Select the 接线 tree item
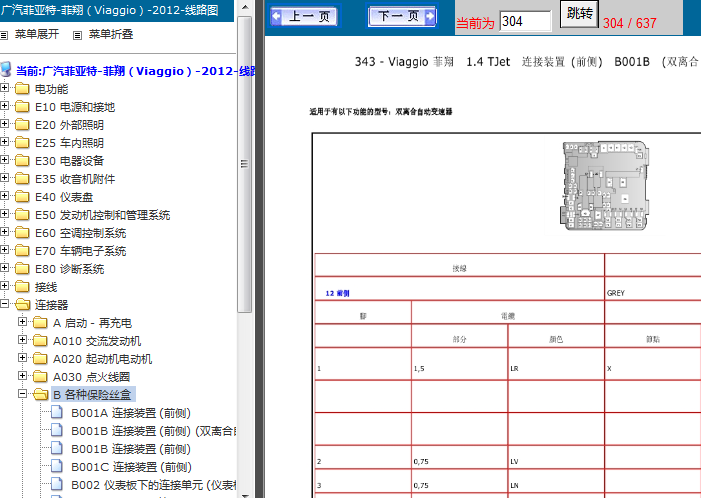The image size is (701, 498). point(46,287)
